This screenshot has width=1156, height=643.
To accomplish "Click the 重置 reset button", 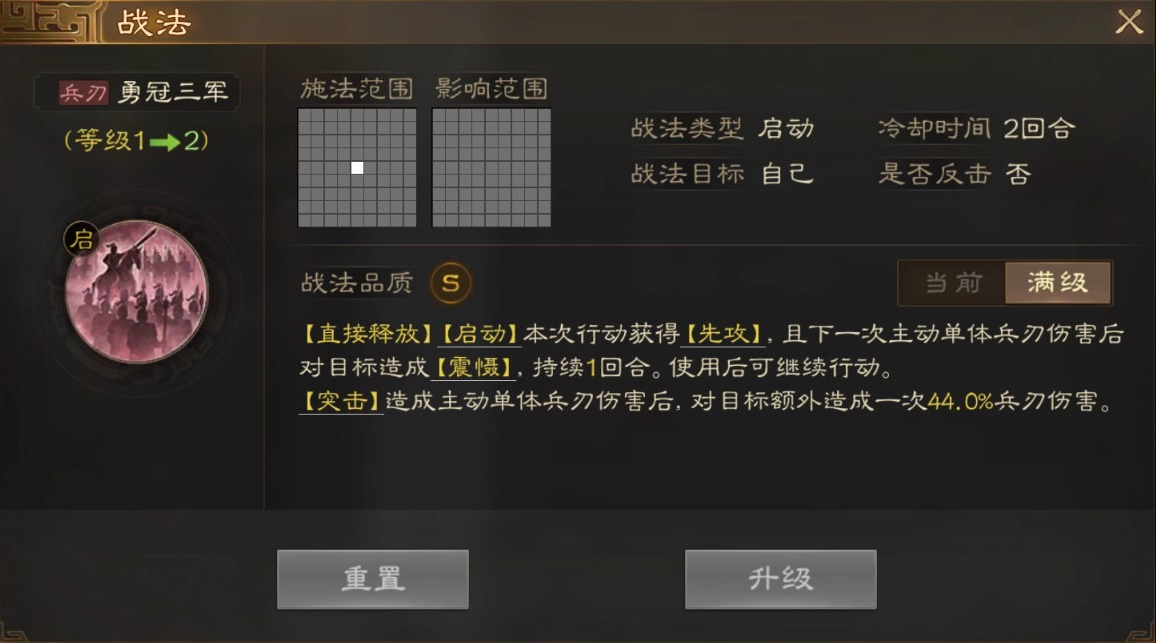I will click(373, 579).
